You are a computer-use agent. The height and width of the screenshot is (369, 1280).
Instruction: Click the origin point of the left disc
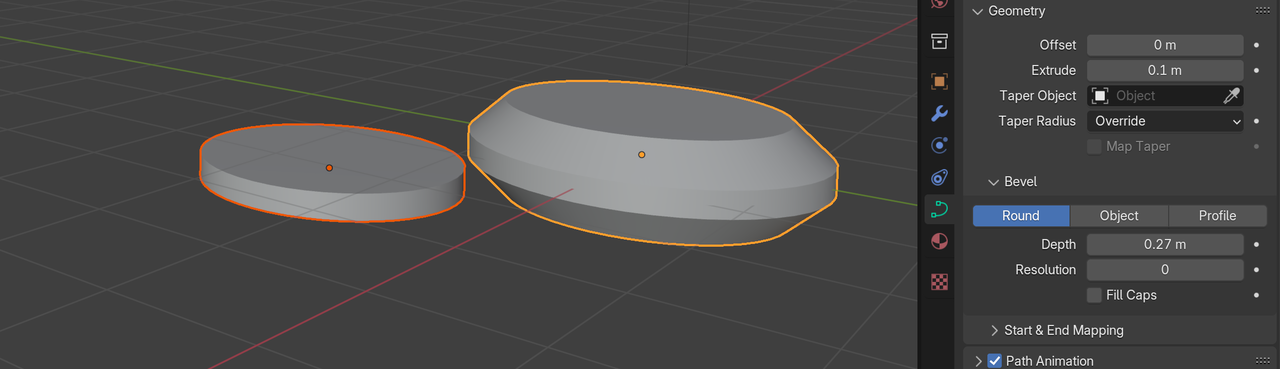329,168
